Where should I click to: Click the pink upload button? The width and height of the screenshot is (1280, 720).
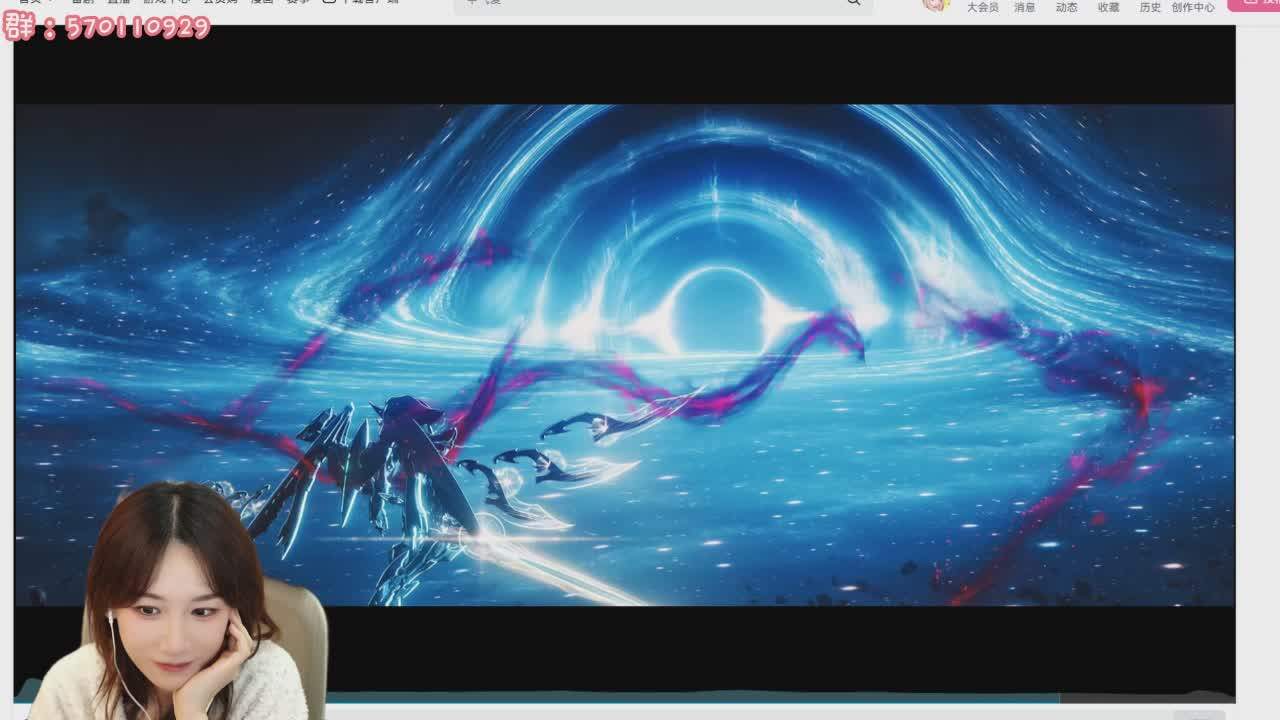tap(1256, 4)
